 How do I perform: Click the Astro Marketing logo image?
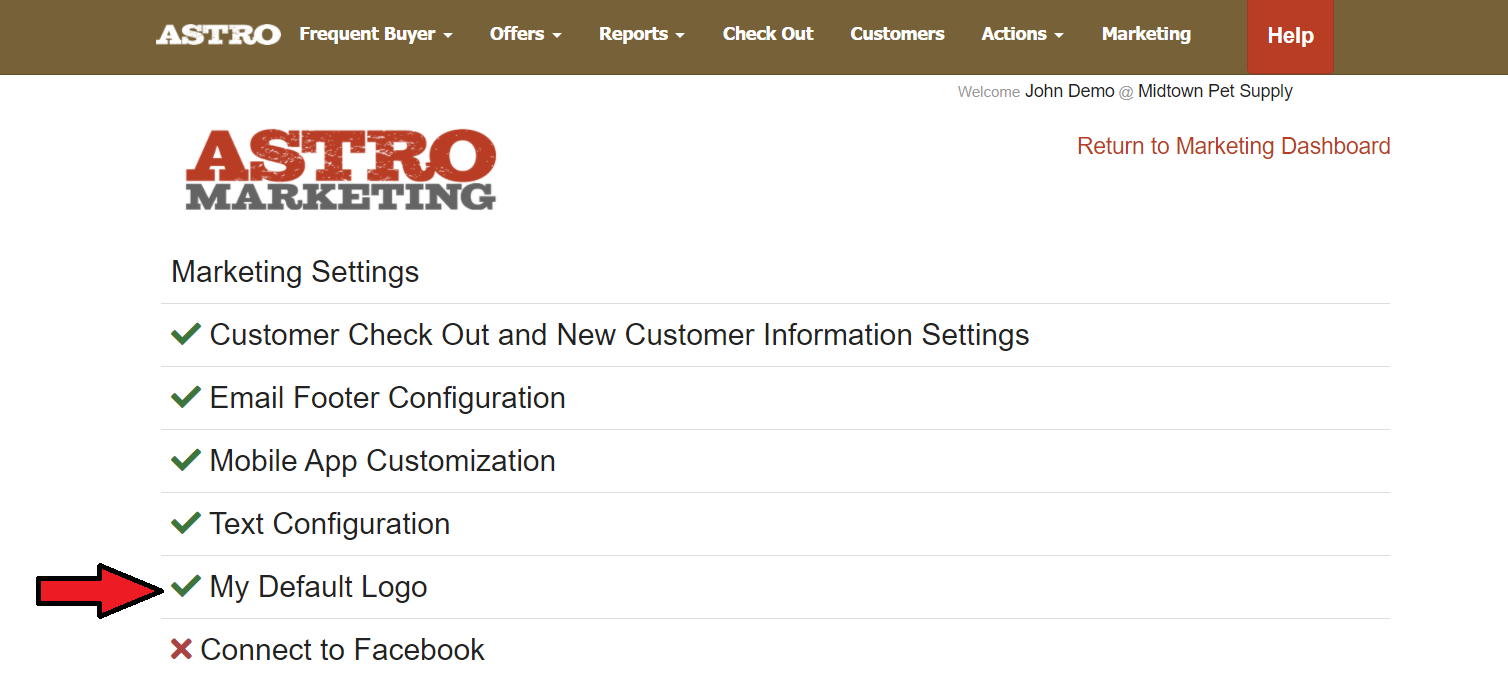coord(341,169)
